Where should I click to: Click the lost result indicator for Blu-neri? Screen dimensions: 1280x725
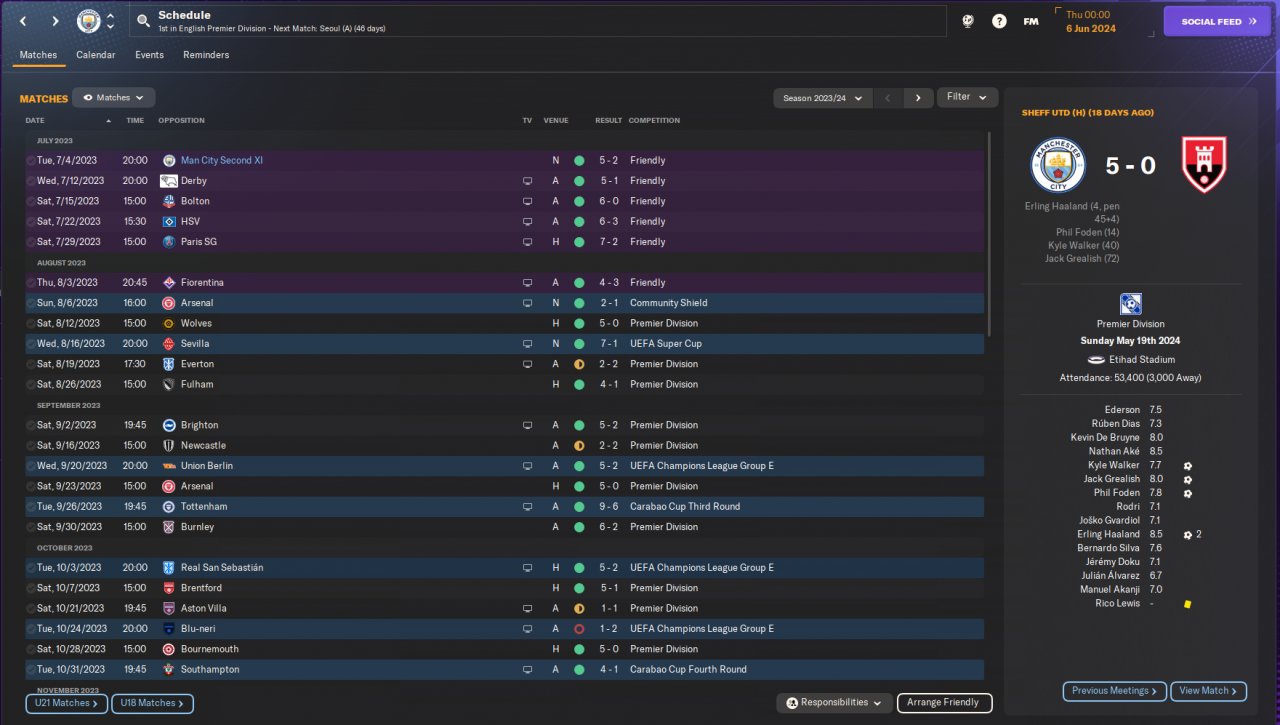[x=579, y=629]
